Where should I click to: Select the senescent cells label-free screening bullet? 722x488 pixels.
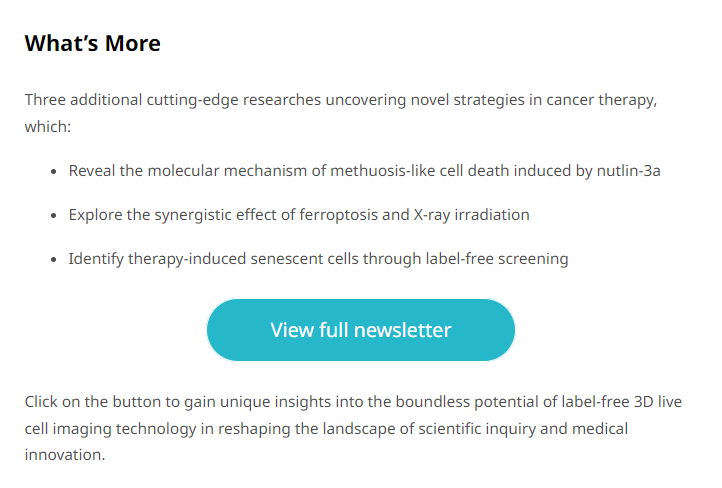319,259
